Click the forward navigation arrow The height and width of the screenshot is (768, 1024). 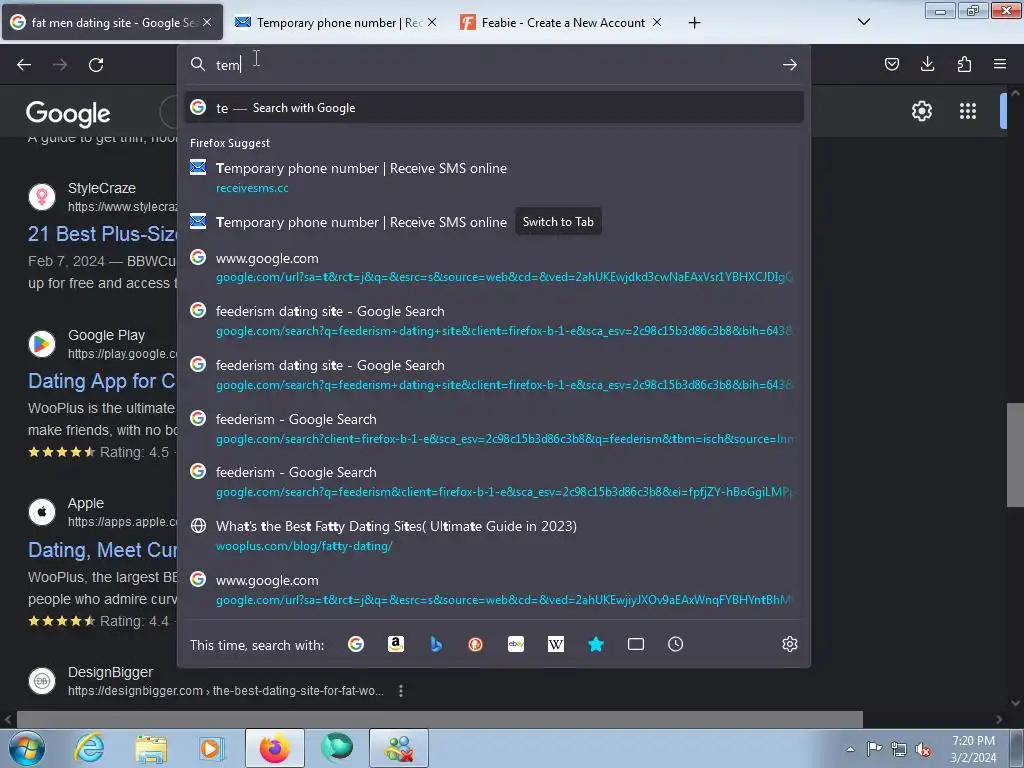click(60, 65)
